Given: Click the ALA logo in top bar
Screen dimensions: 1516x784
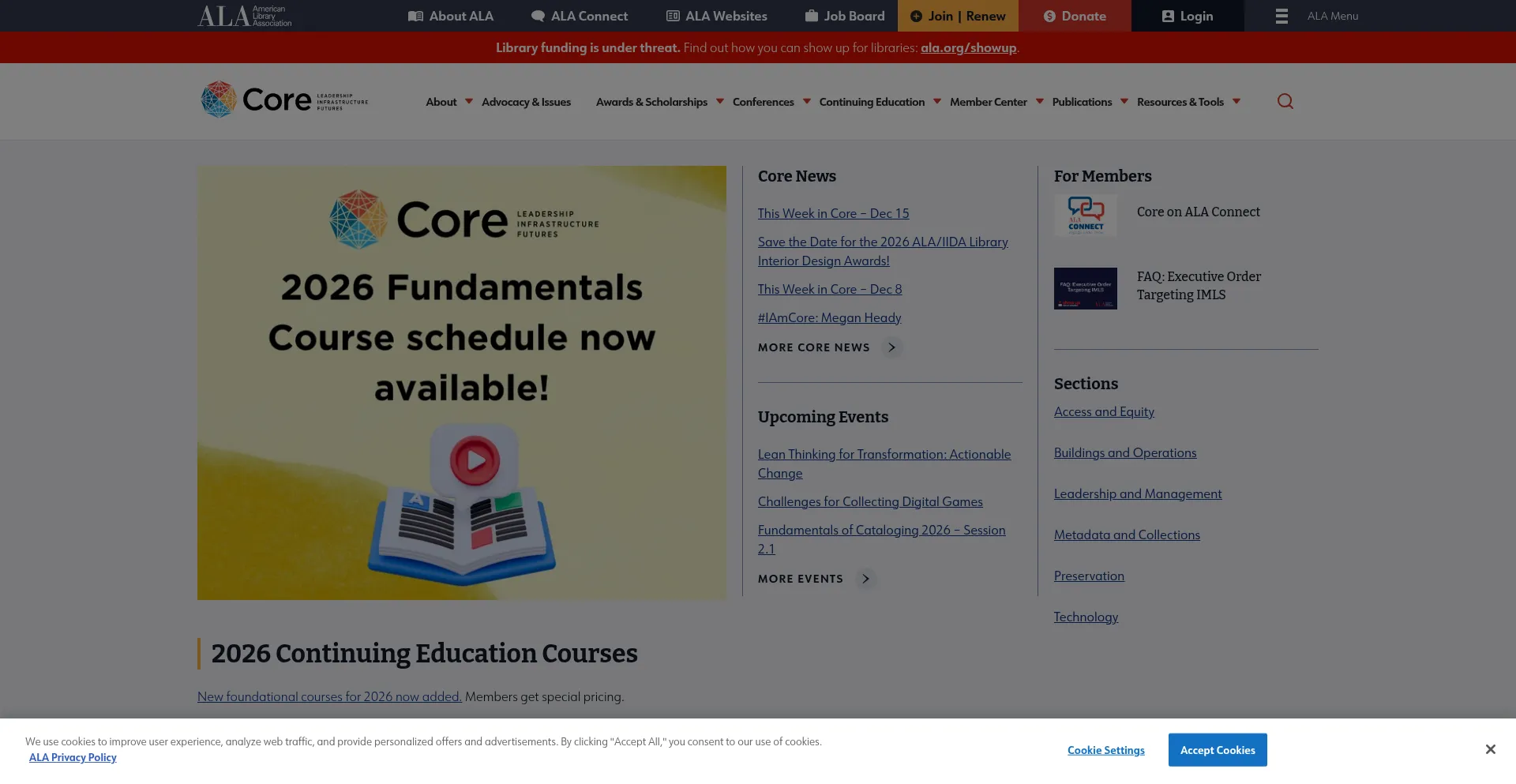Looking at the screenshot, I should tap(244, 16).
